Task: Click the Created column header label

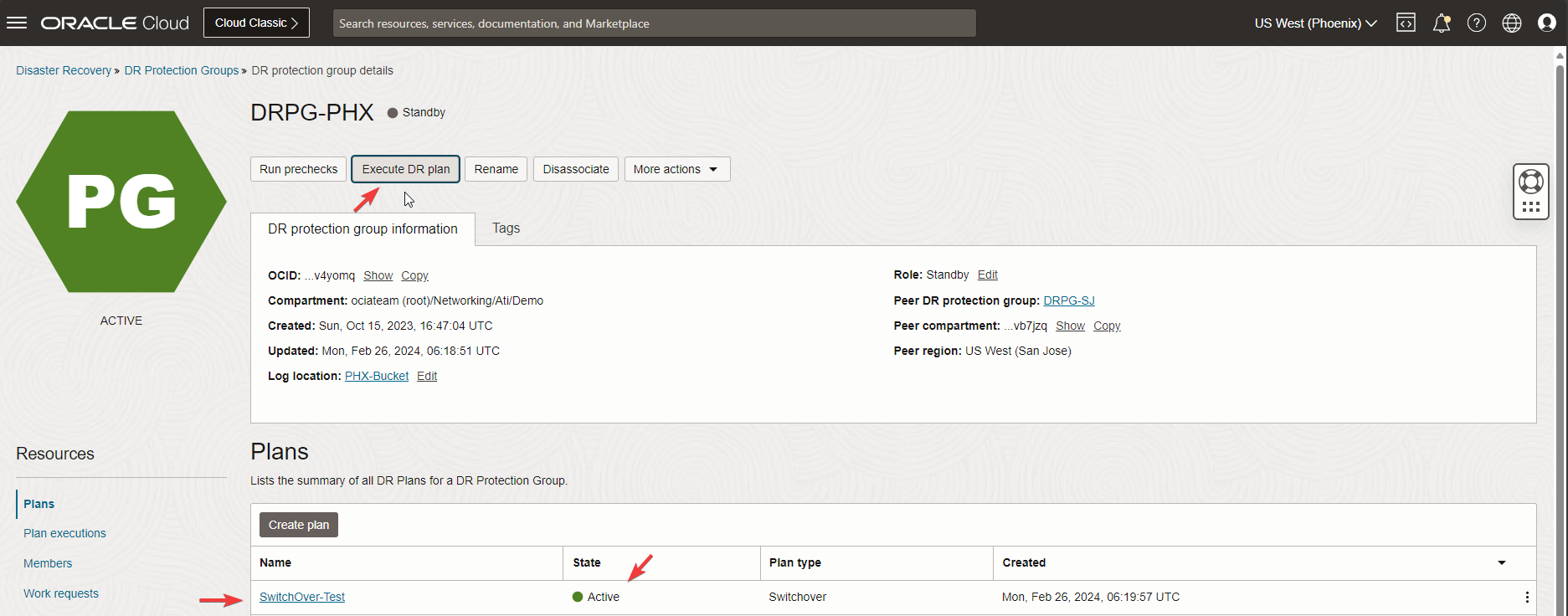Action: (x=1024, y=562)
